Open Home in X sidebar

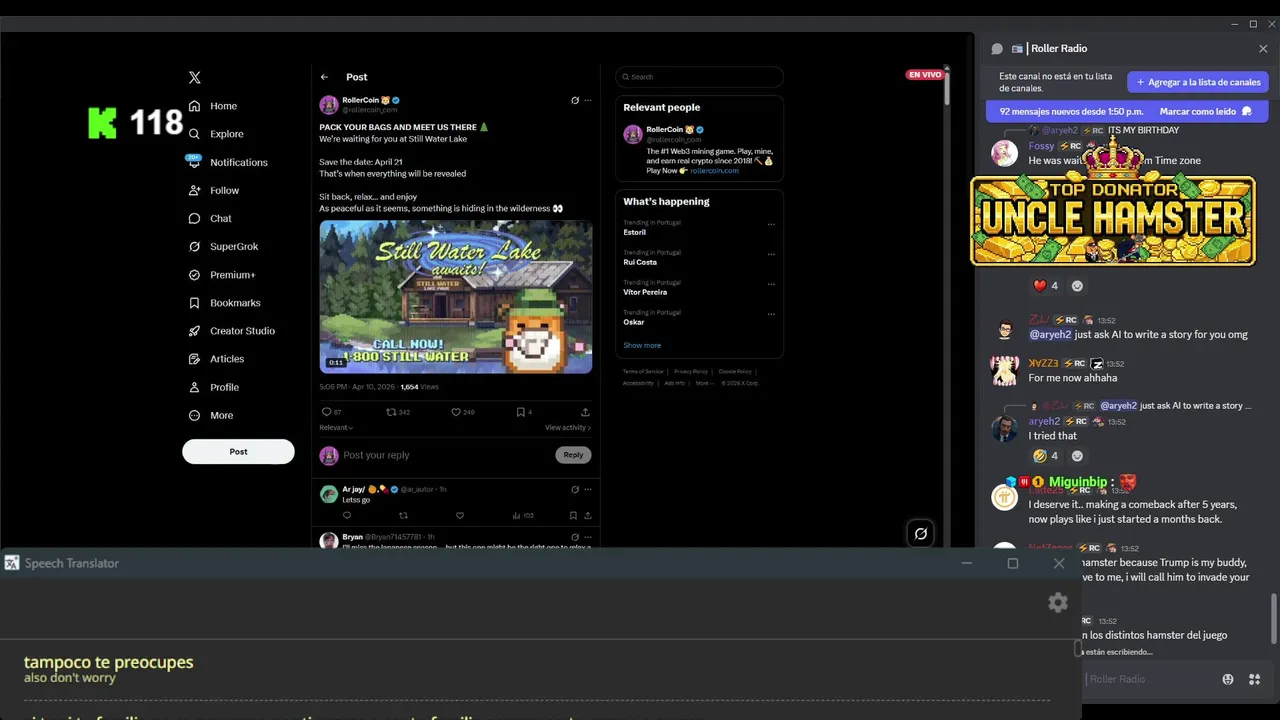(213, 106)
